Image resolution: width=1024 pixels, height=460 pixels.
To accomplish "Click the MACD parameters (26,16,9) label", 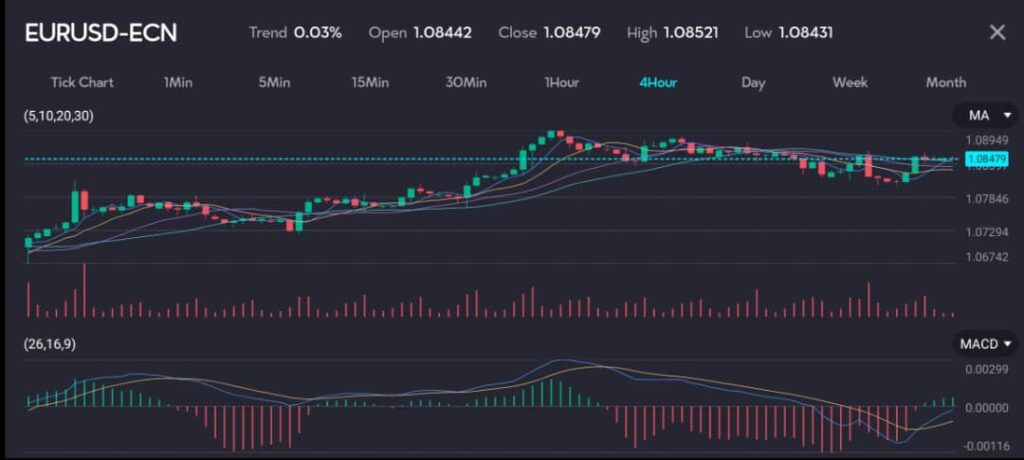I will coord(49,344).
